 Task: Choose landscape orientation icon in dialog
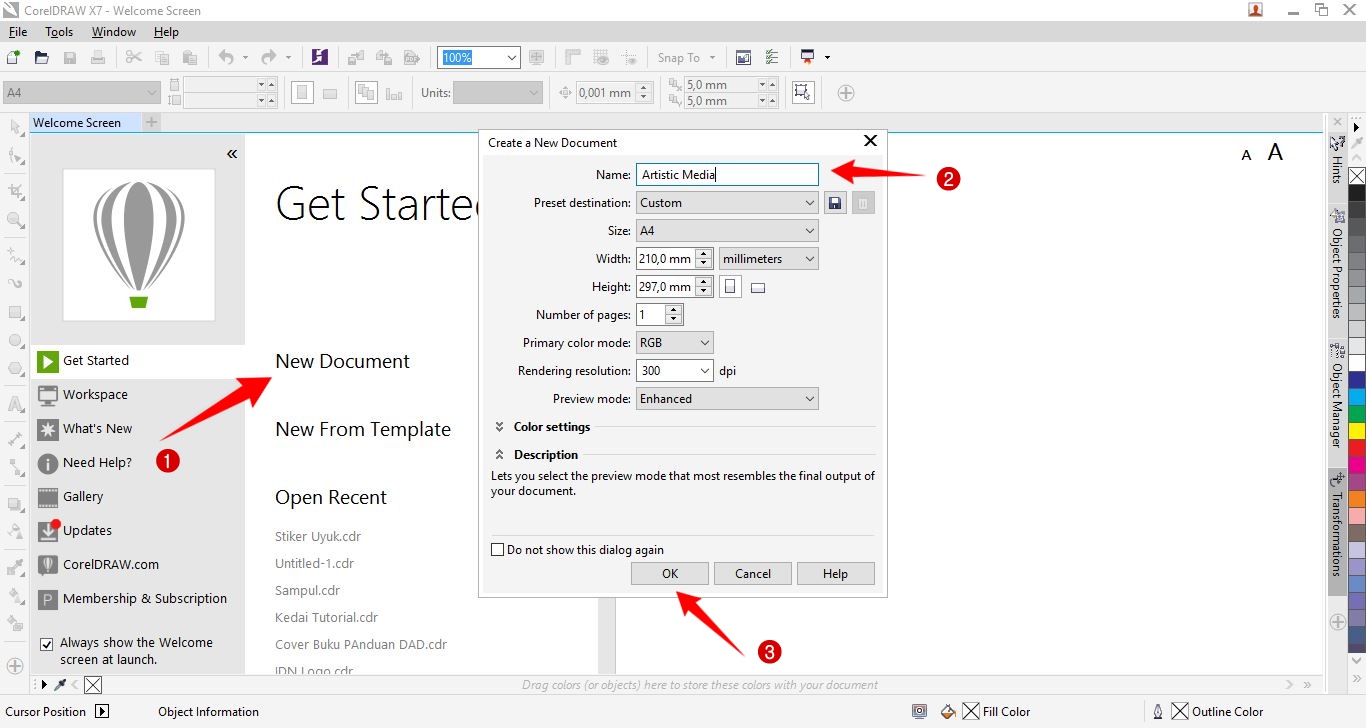point(758,288)
